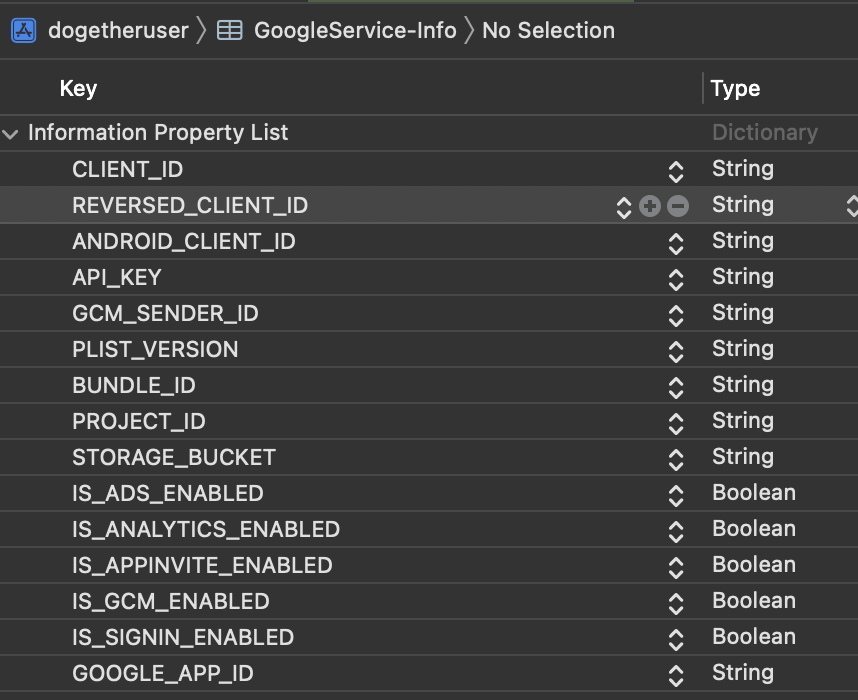
Task: Open key name stepper for REVERSED_CLIENT_ID
Action: [624, 207]
